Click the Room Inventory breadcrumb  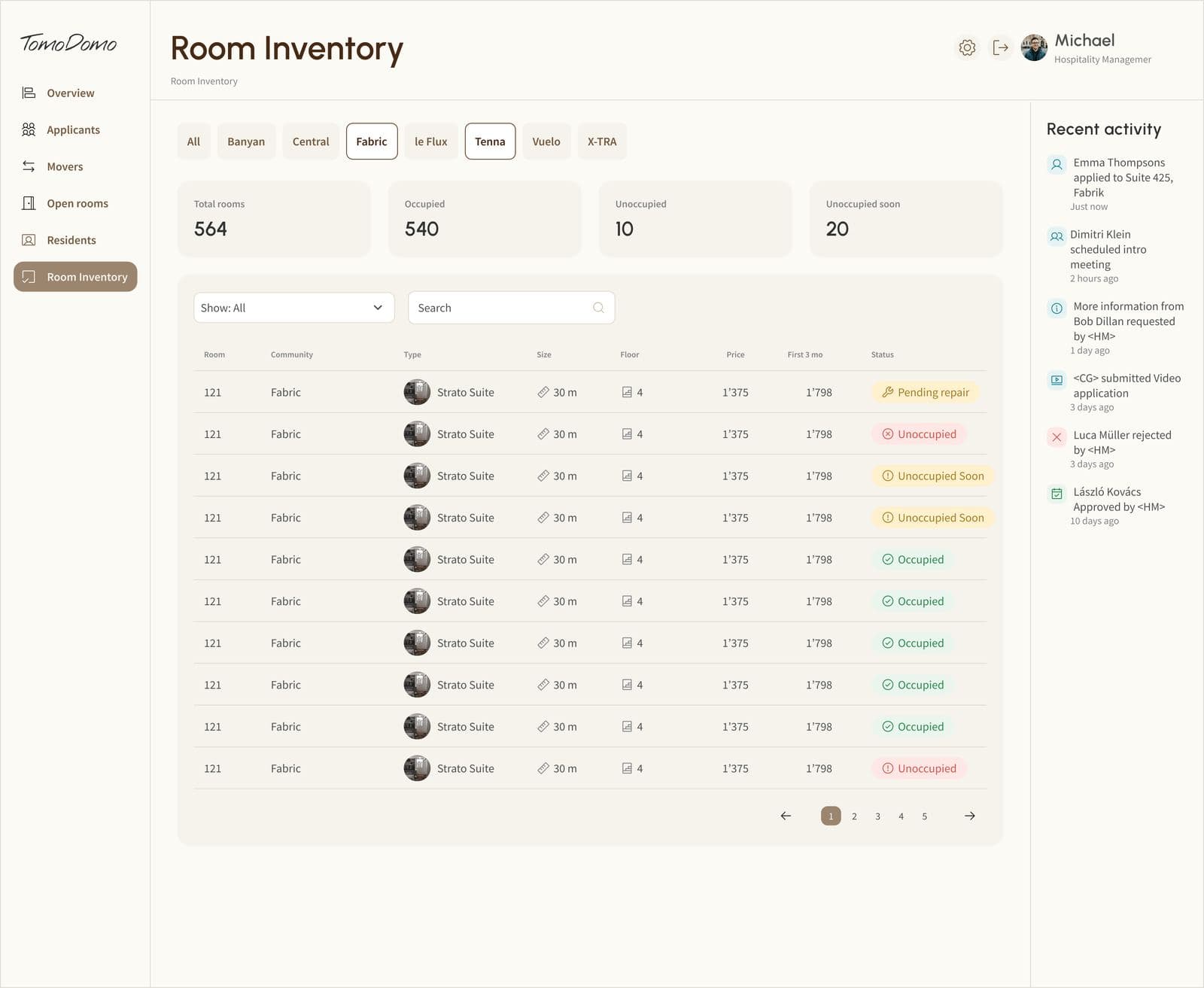[204, 81]
